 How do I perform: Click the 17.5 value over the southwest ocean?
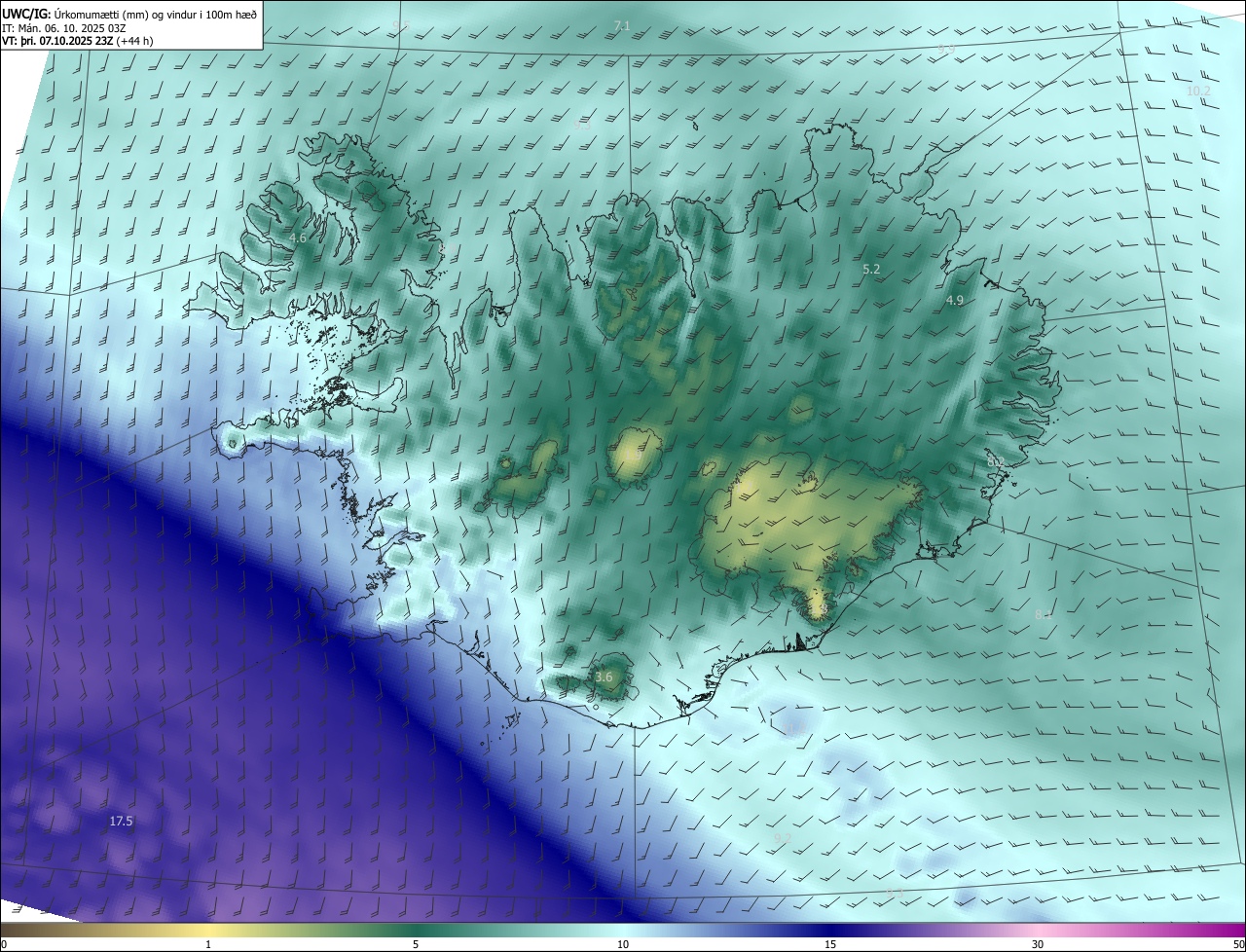pyautogui.click(x=121, y=822)
